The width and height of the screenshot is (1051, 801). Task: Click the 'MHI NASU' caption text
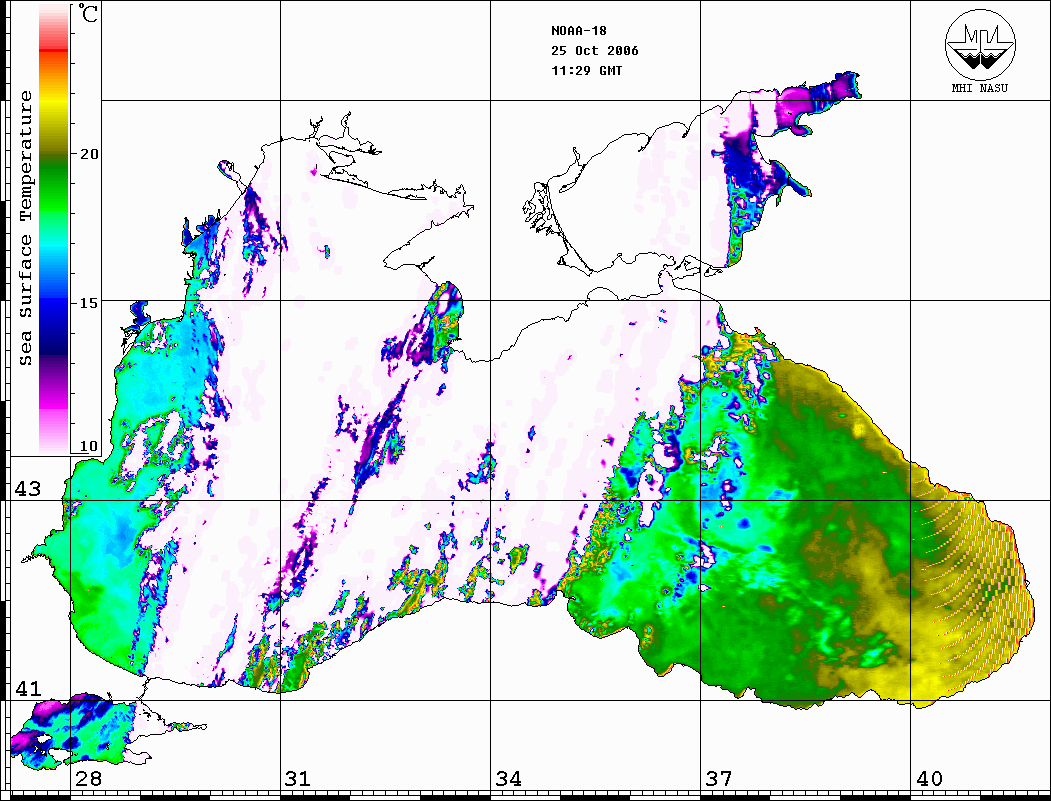pyautogui.click(x=979, y=88)
